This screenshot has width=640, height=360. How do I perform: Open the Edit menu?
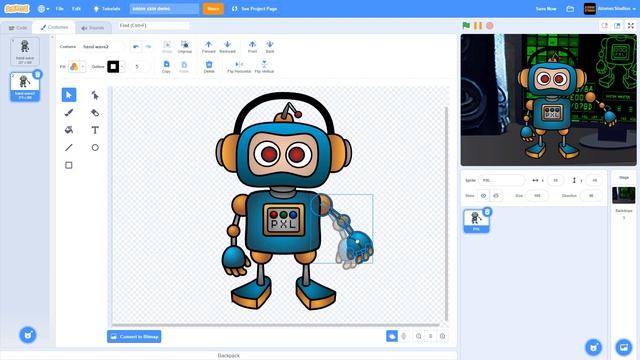(76, 9)
